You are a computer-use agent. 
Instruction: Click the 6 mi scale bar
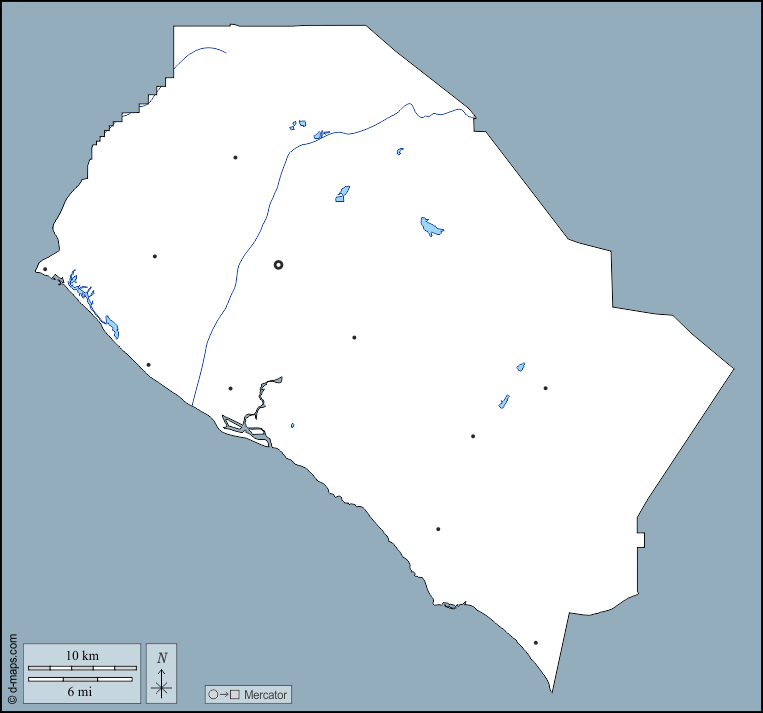point(80,680)
